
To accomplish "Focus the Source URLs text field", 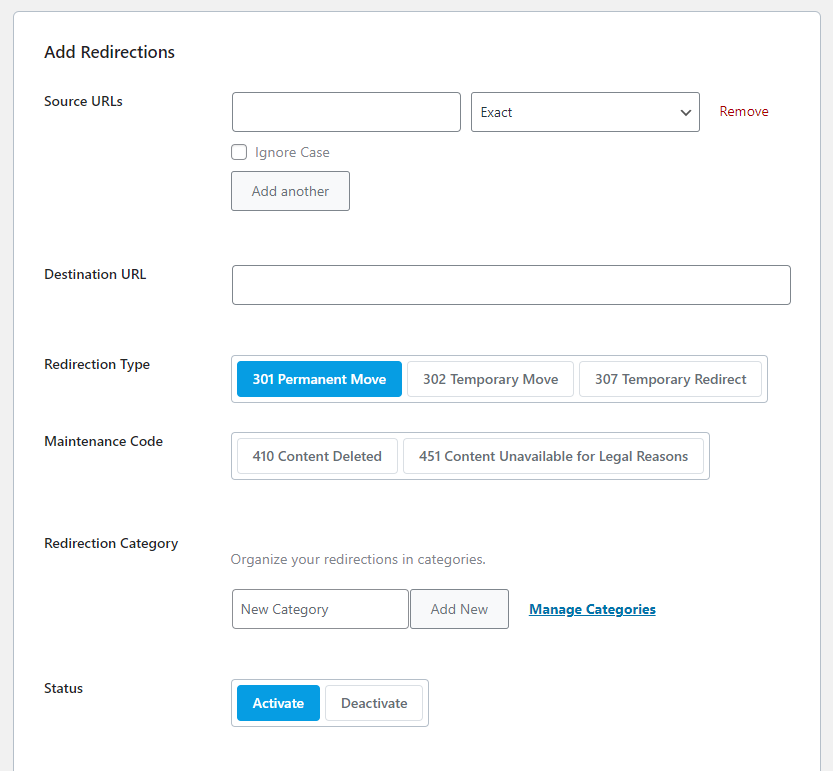I will (x=346, y=112).
